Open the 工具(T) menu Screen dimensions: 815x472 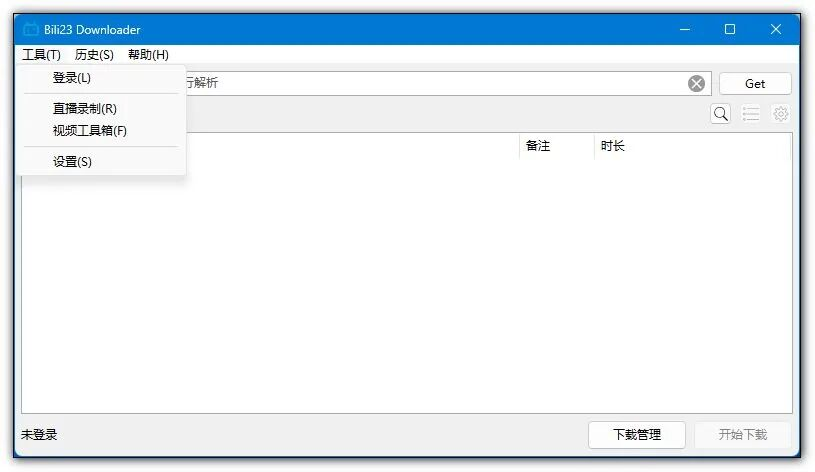point(42,55)
